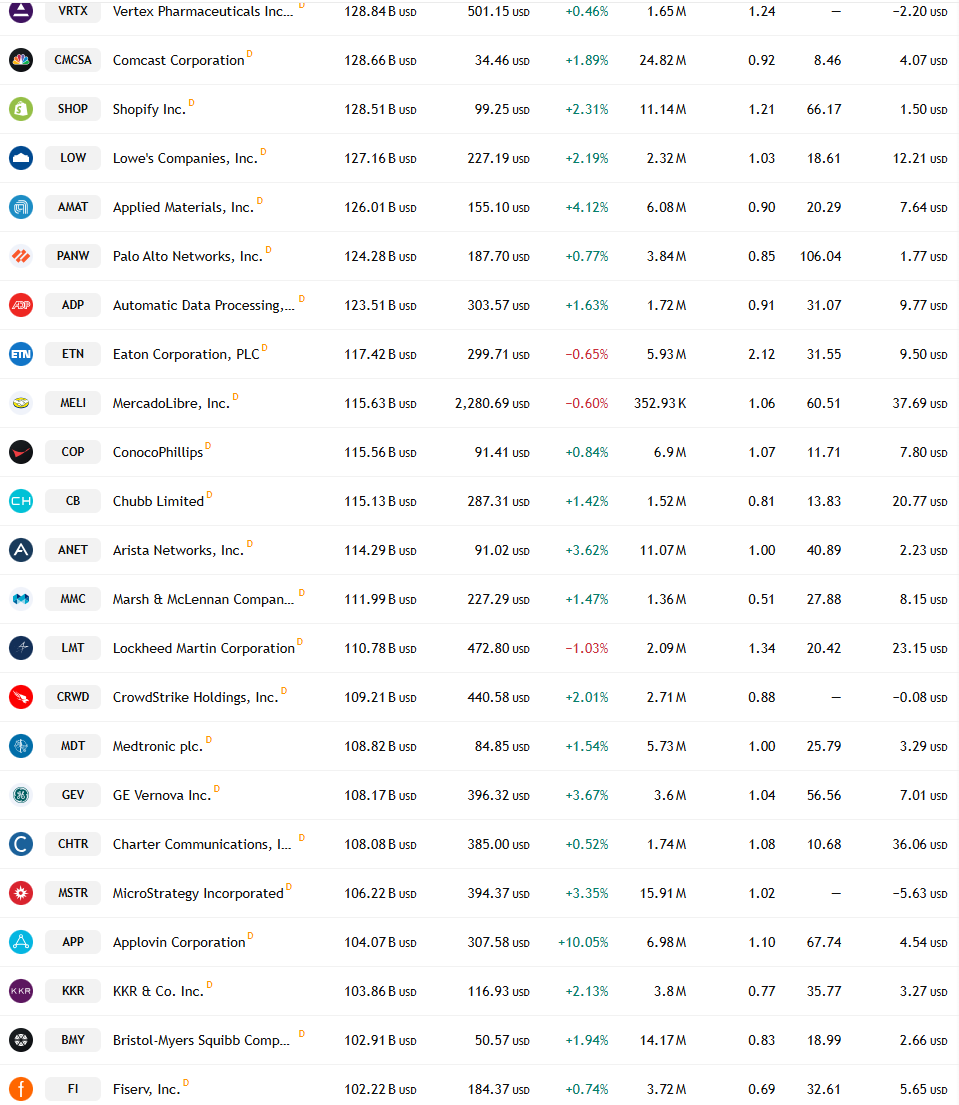The image size is (959, 1105).
Task: Click the Lowe's blue logo icon
Action: [x=21, y=158]
